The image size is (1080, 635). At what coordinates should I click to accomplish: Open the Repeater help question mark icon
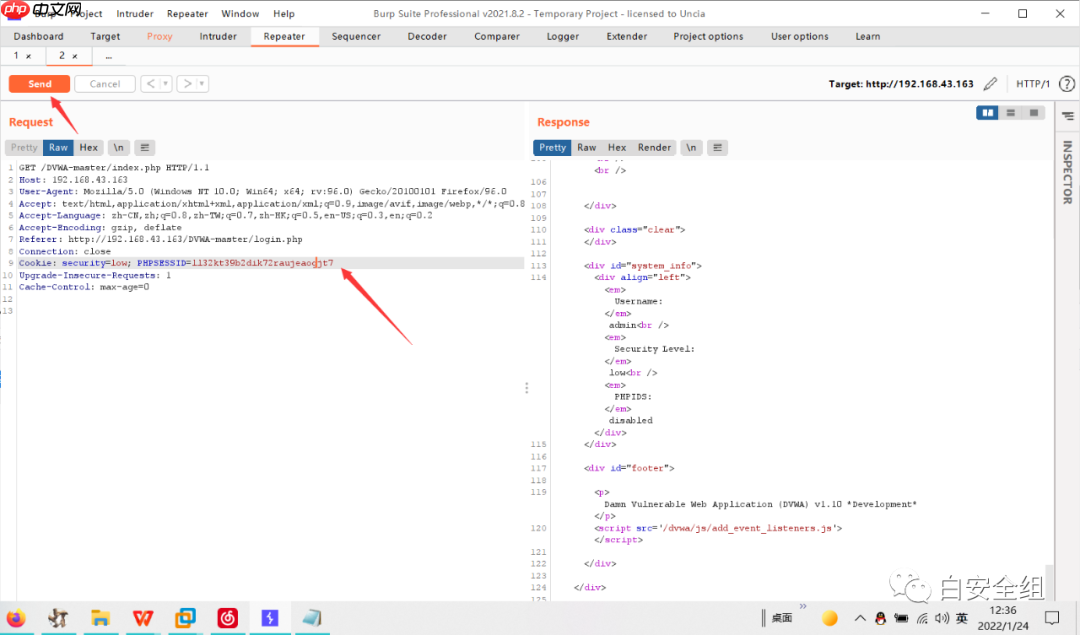pos(1067,84)
